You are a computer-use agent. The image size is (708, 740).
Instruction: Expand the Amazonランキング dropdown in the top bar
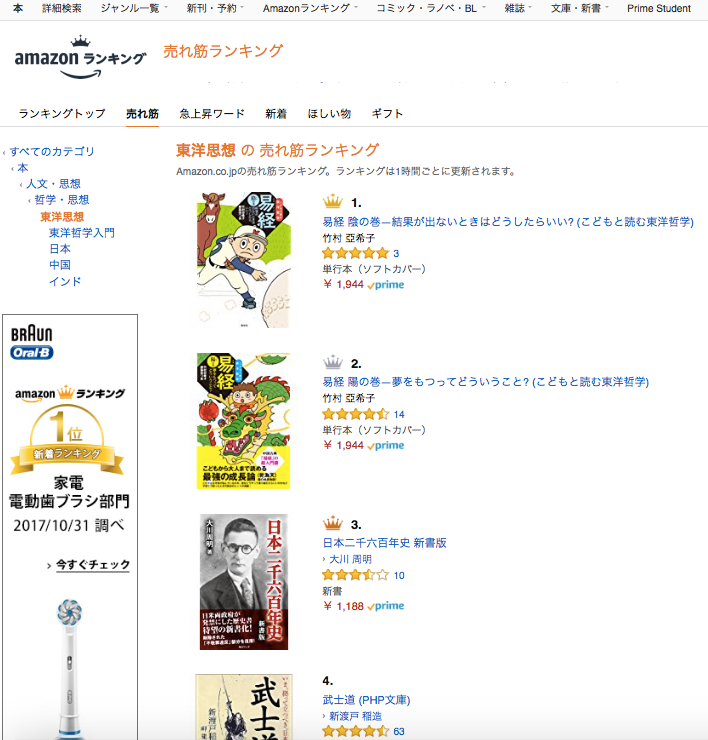tap(310, 8)
